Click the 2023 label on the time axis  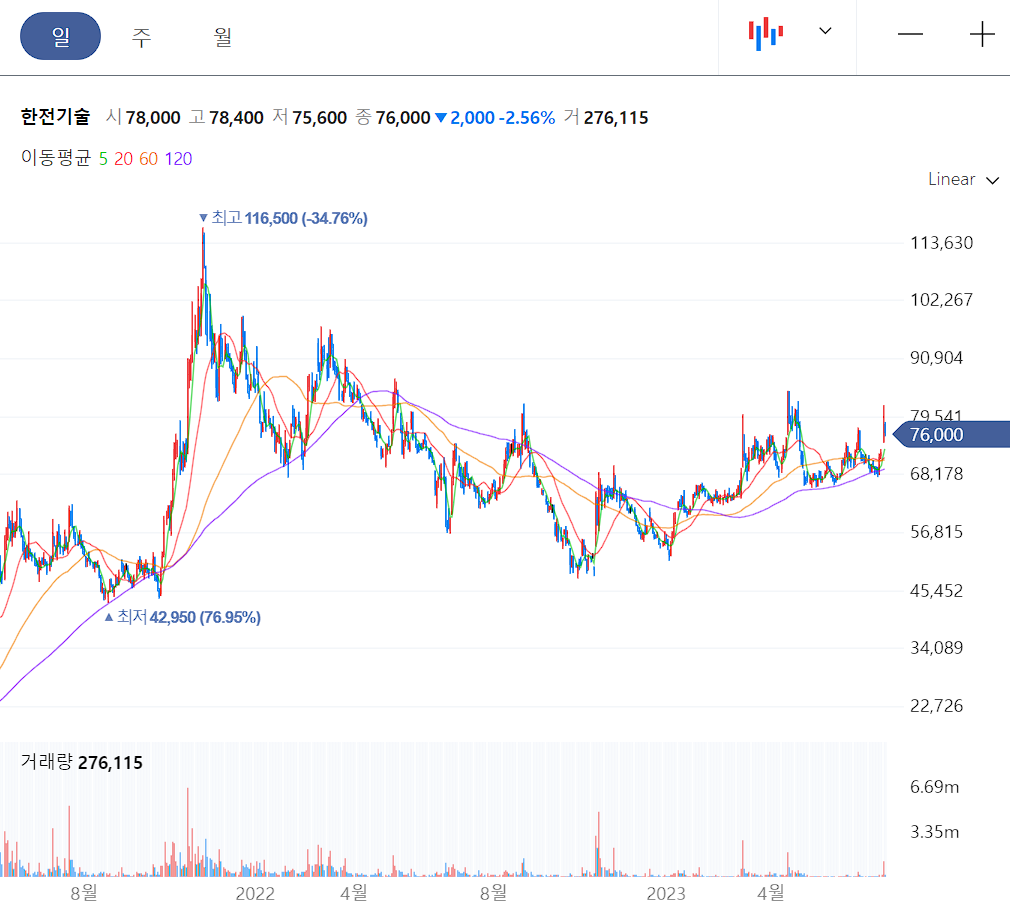click(666, 894)
